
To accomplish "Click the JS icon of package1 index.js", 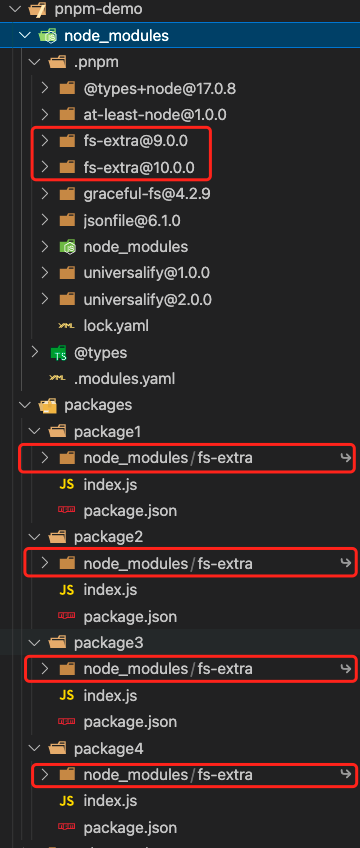I will pos(66,485).
